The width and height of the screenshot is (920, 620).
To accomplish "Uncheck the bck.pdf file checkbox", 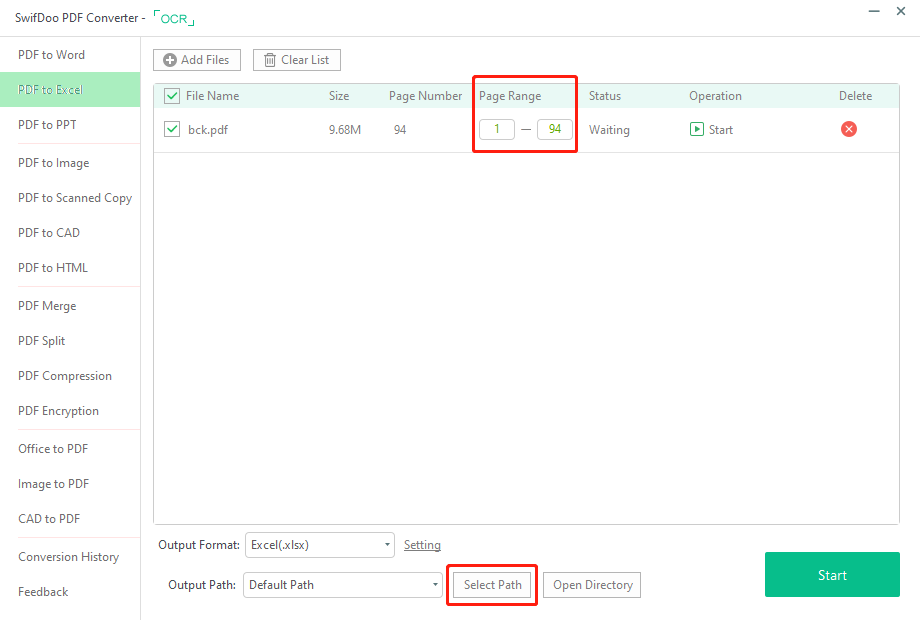I will (x=172, y=129).
